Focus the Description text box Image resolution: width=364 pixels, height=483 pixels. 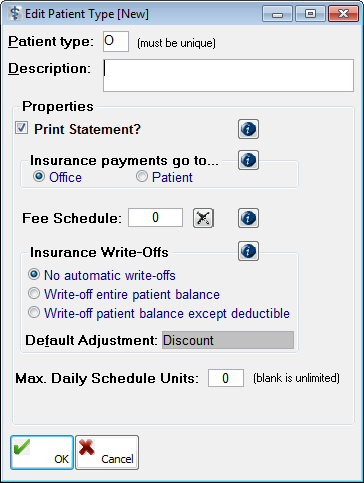click(228, 75)
